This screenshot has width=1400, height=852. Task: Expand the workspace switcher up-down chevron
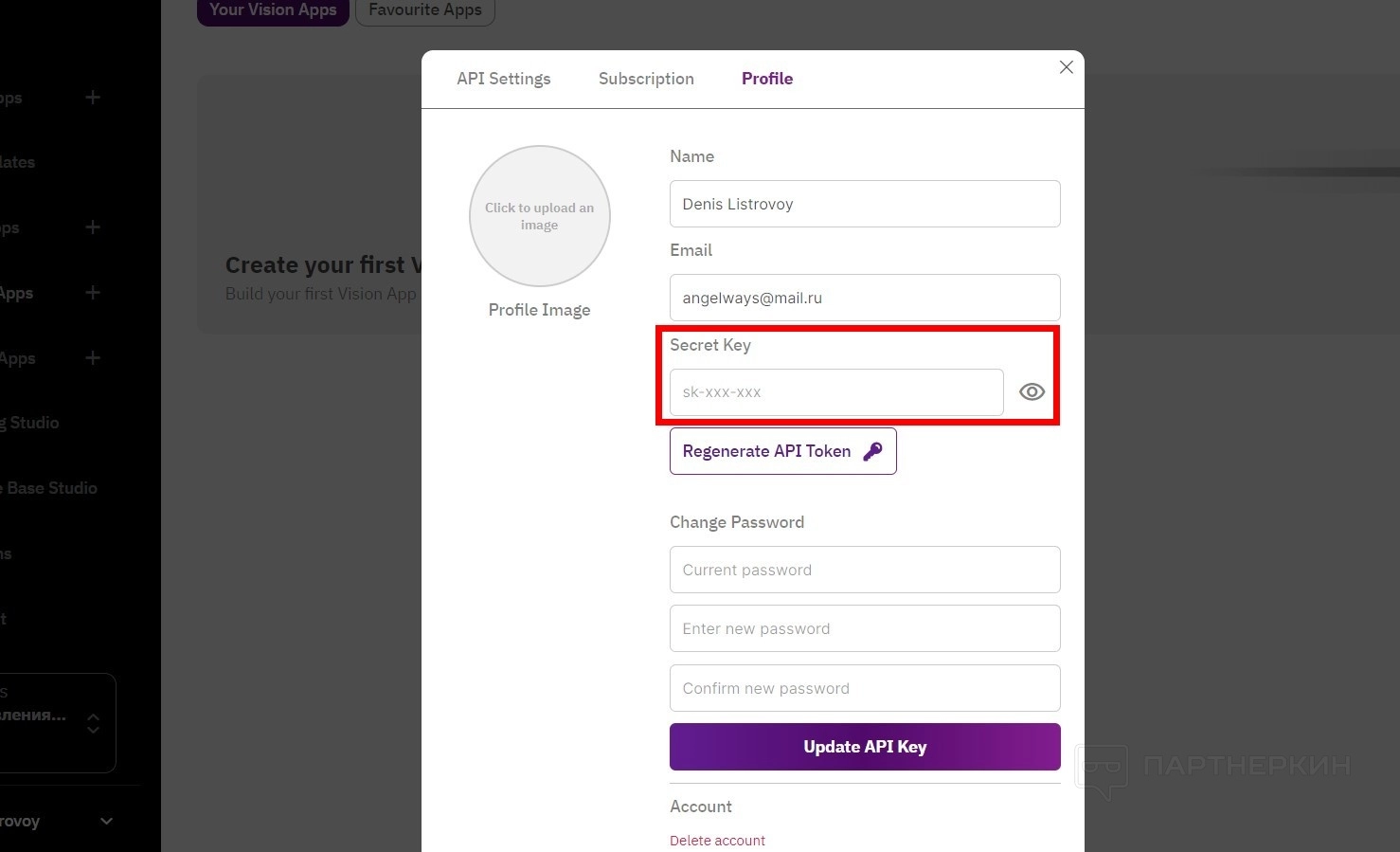coord(93,723)
